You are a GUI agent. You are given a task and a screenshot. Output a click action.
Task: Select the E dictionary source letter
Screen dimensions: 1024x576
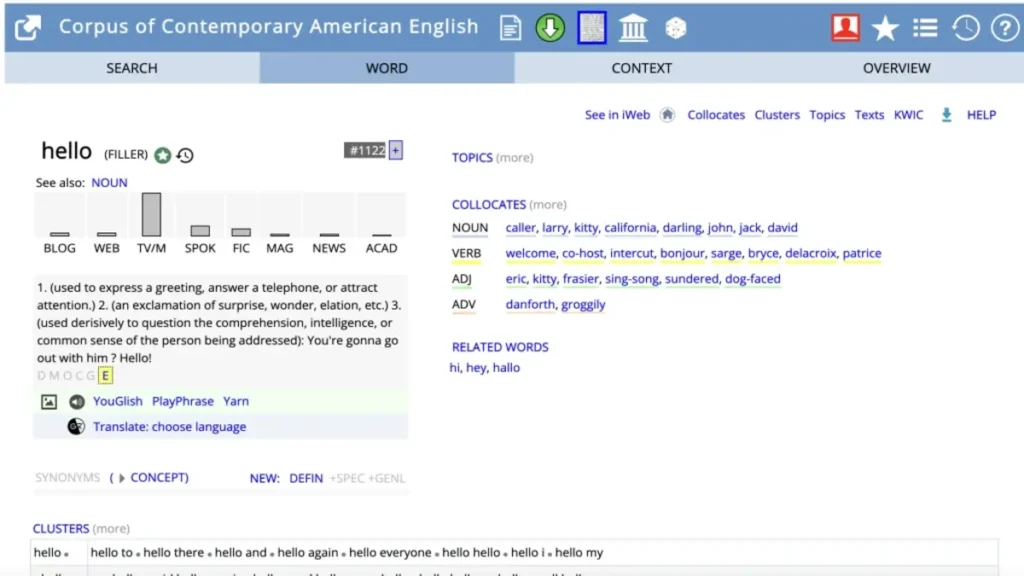click(105, 376)
